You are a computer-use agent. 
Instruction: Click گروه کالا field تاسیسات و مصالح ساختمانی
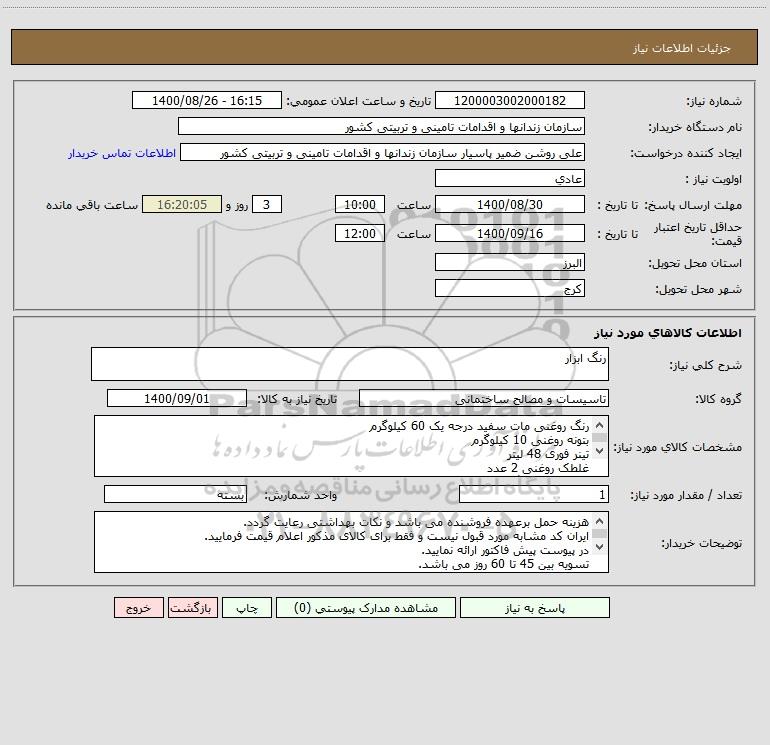pos(484,398)
